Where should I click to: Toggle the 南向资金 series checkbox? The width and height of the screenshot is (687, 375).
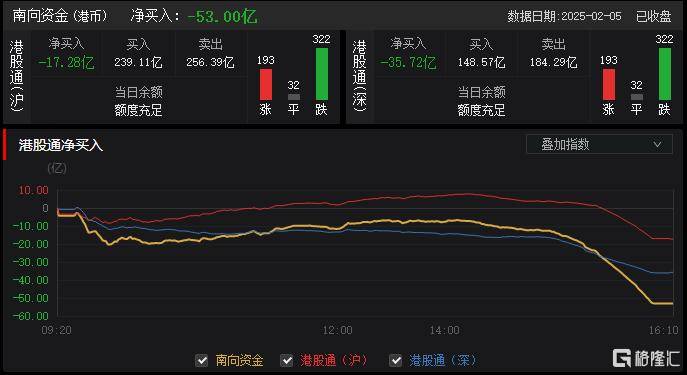[x=202, y=361]
